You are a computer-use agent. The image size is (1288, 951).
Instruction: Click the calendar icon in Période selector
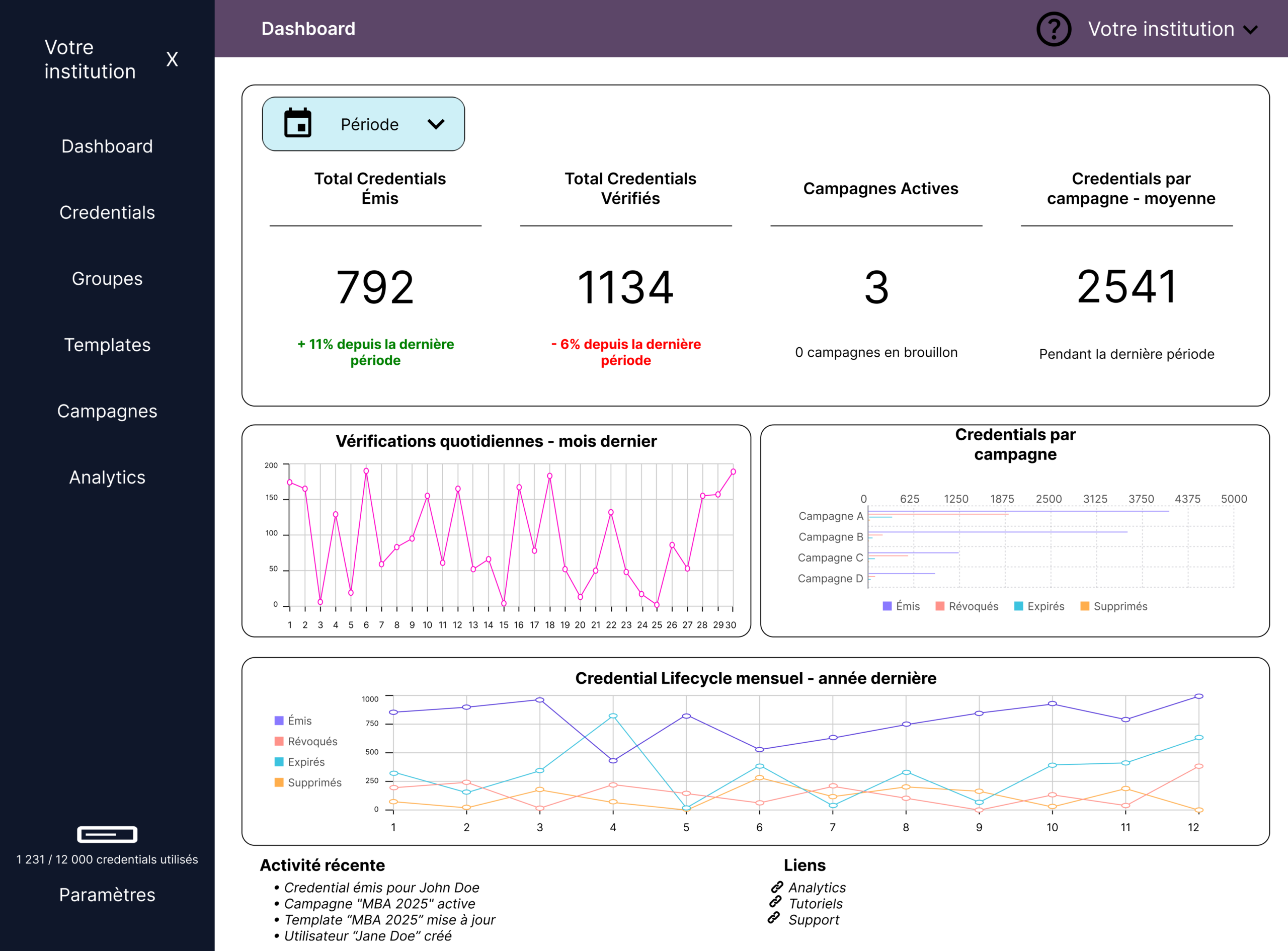[297, 123]
